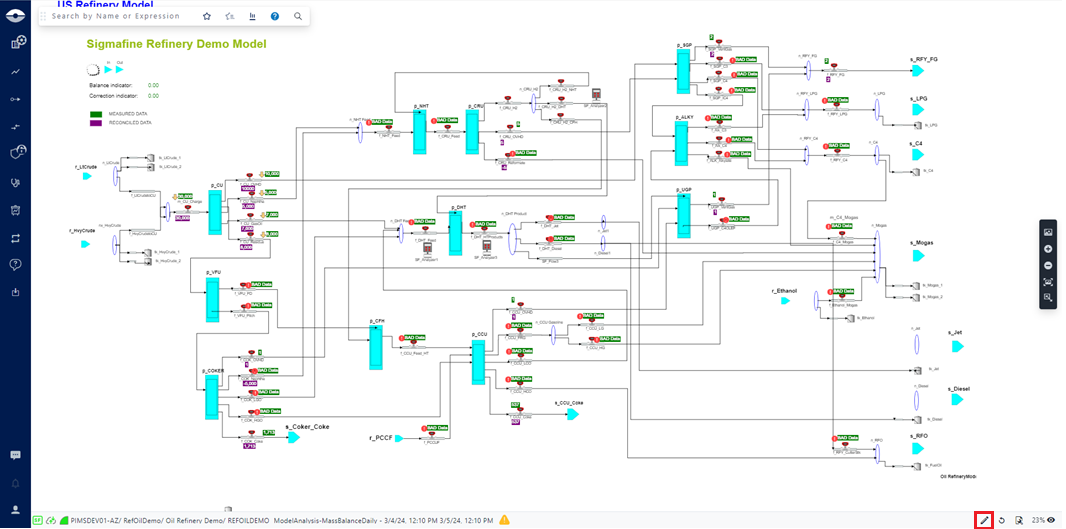The image size is (1066, 529).
Task: Click the refresh icon in status bar
Action: point(1002,520)
